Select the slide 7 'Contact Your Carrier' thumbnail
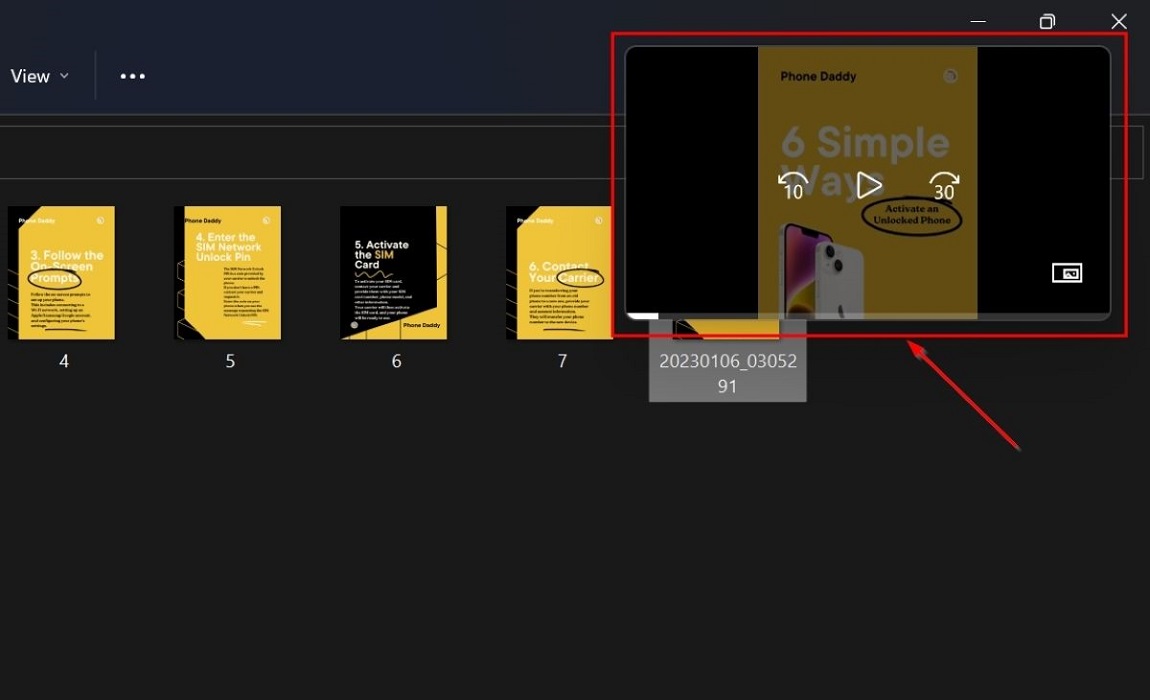The height and width of the screenshot is (700, 1150). (x=561, y=272)
